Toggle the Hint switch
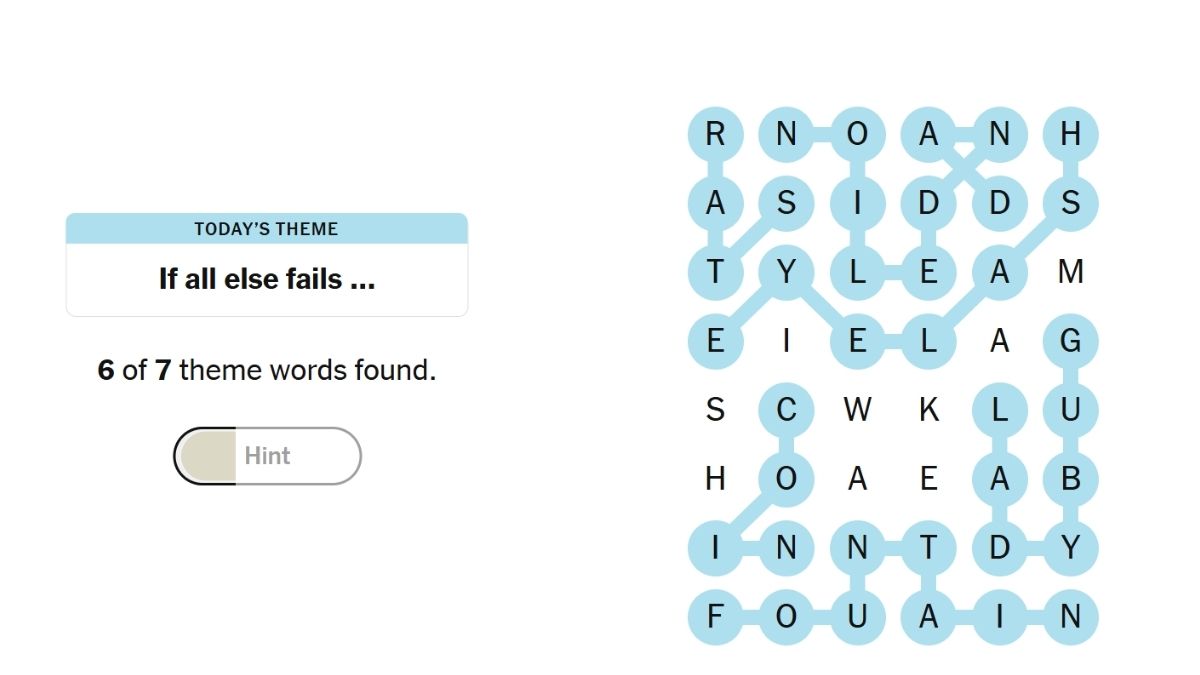1200x675 pixels. [266, 455]
